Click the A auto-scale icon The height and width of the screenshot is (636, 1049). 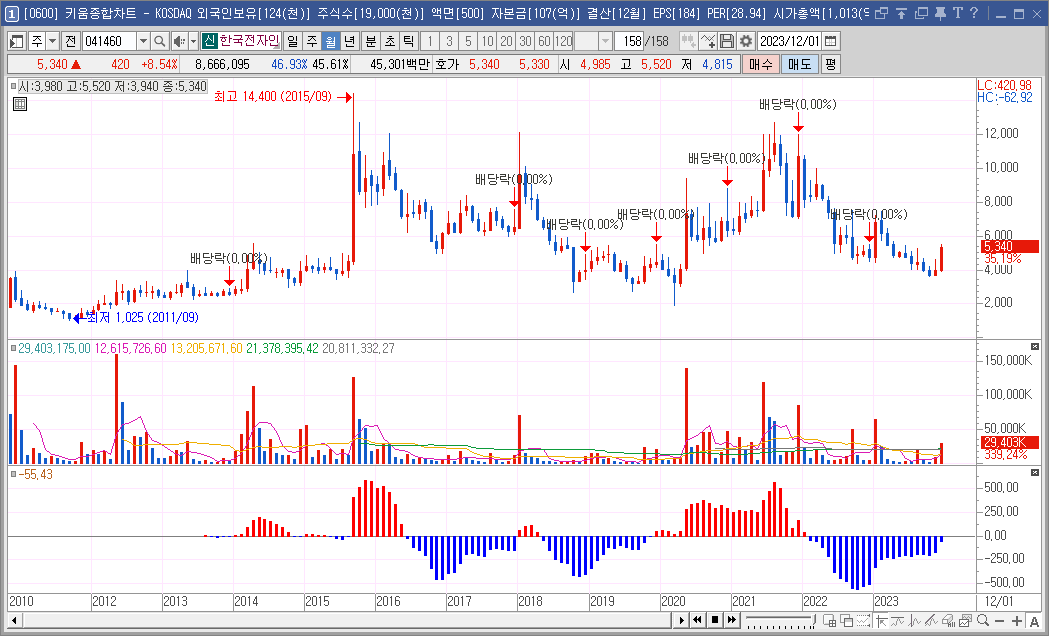coord(1034,621)
